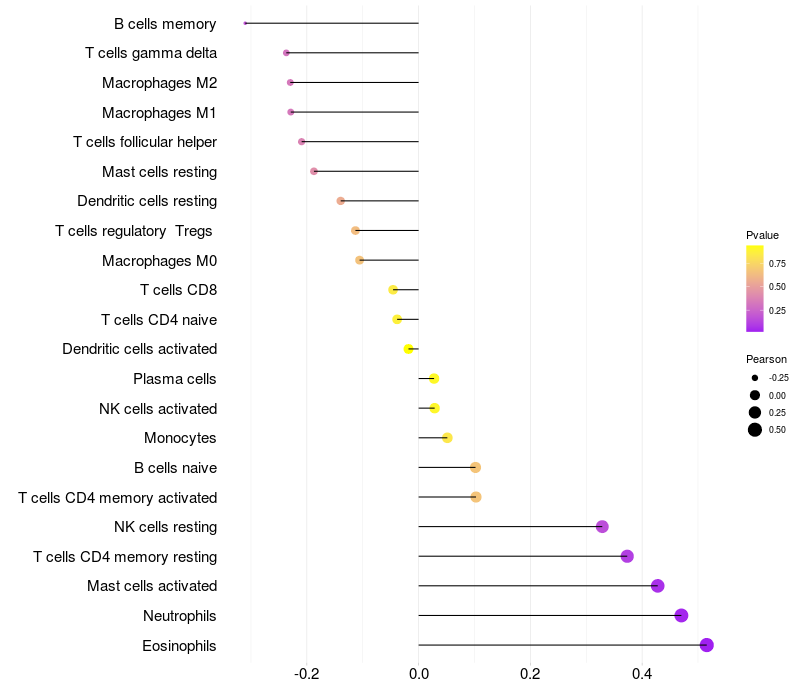This screenshot has width=800, height=700.
Task: Click the 0.4 x-axis tick label
Action: click(x=642, y=674)
